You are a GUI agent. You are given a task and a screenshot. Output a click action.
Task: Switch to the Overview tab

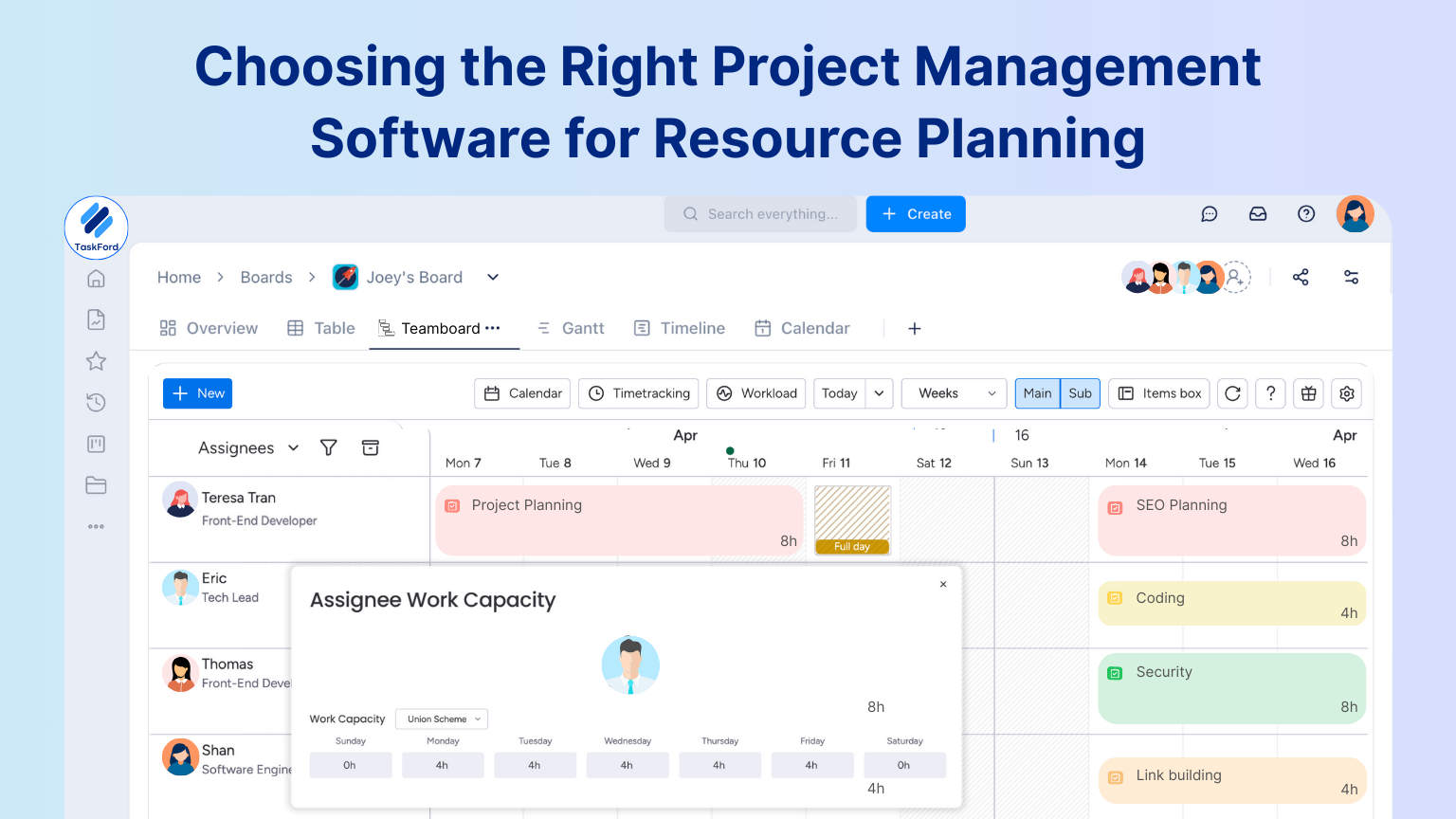click(209, 328)
